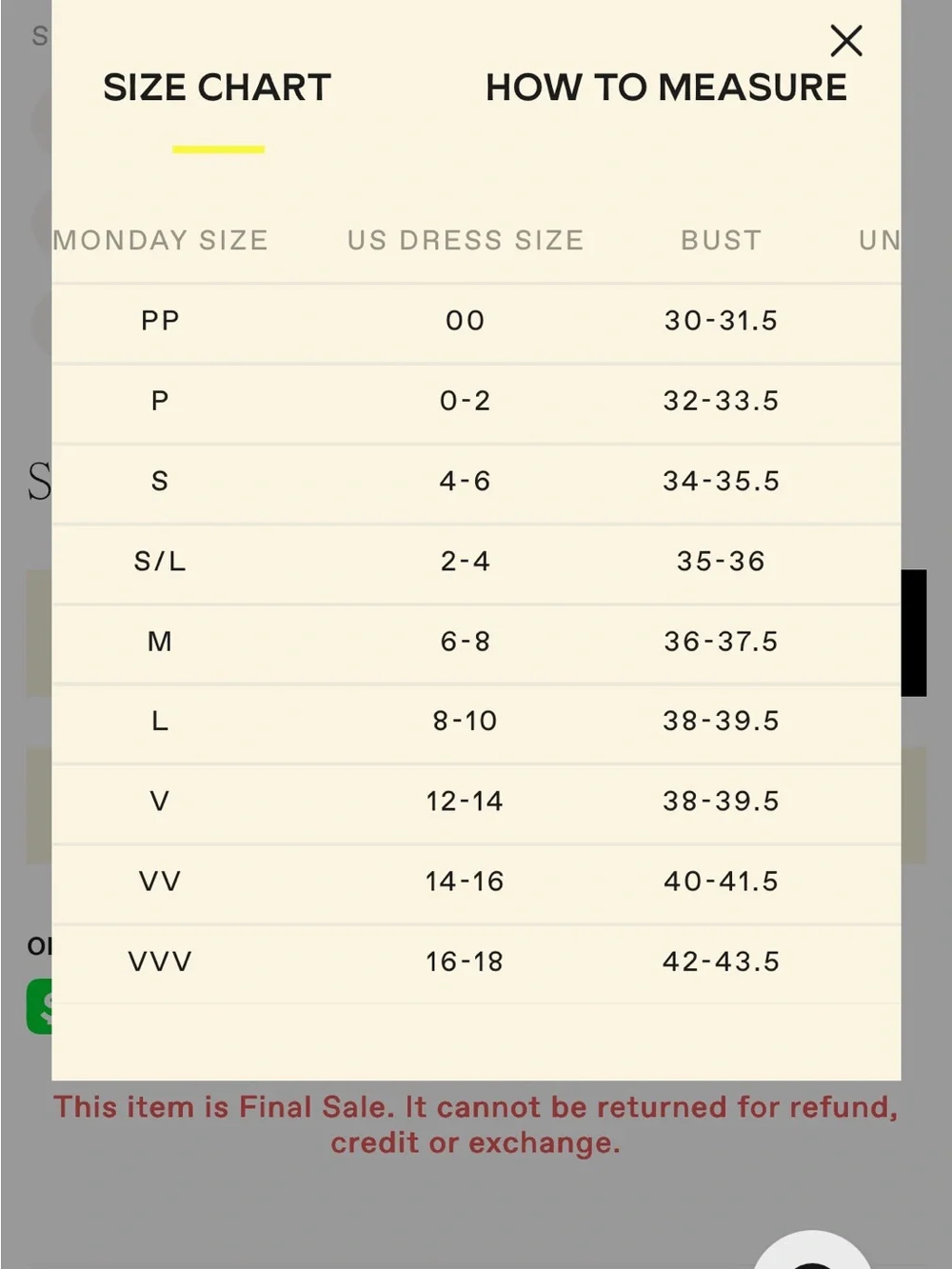952x1269 pixels.
Task: Click the US Dress Size column header
Action: (x=466, y=240)
